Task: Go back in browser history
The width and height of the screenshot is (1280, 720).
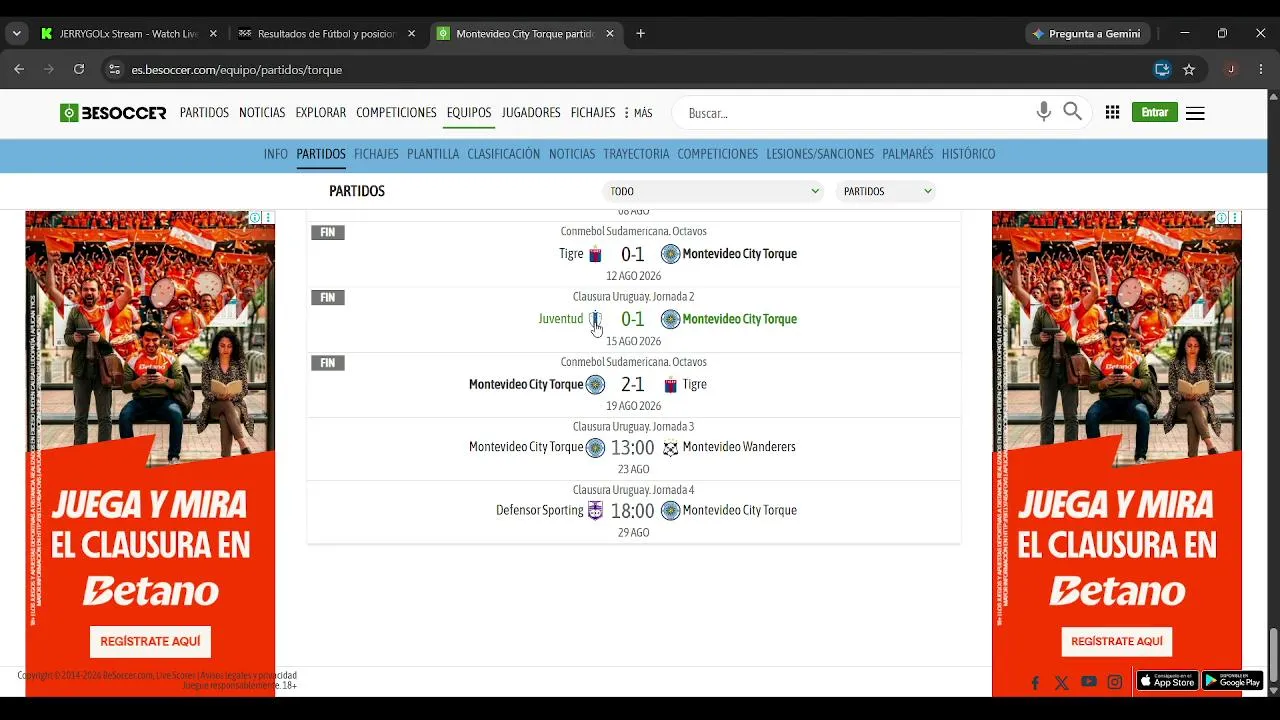Action: (19, 69)
